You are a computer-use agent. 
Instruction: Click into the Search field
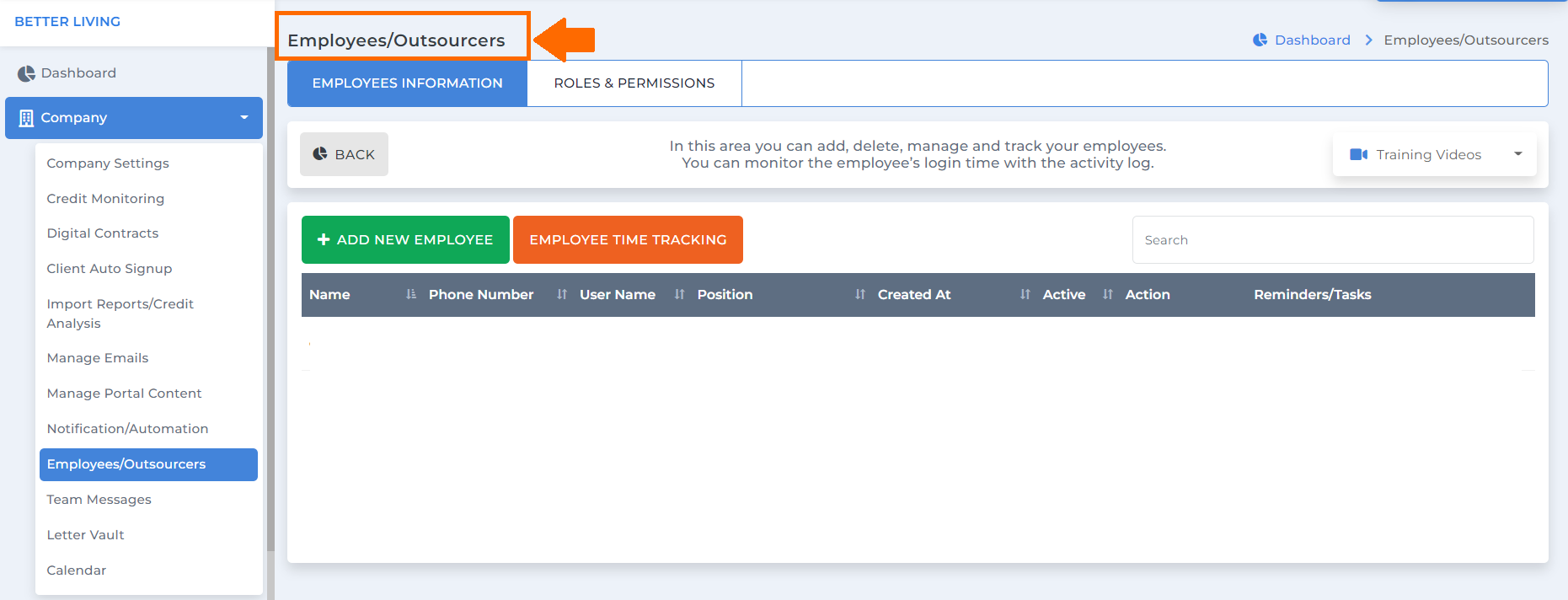click(x=1333, y=240)
